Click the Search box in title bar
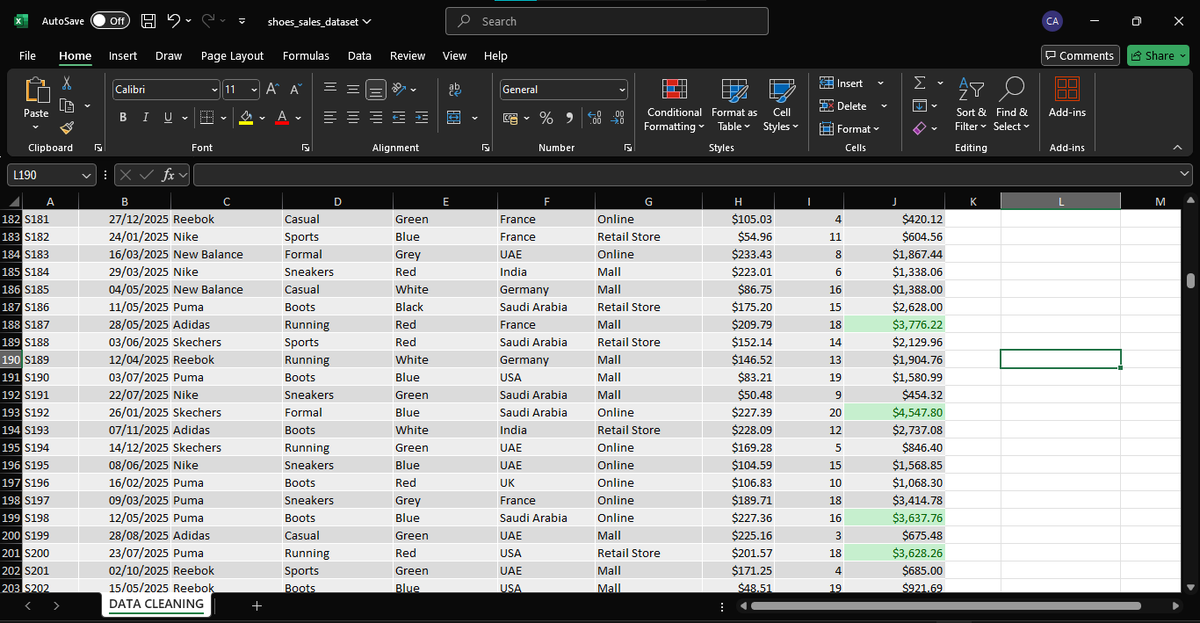 tap(607, 21)
